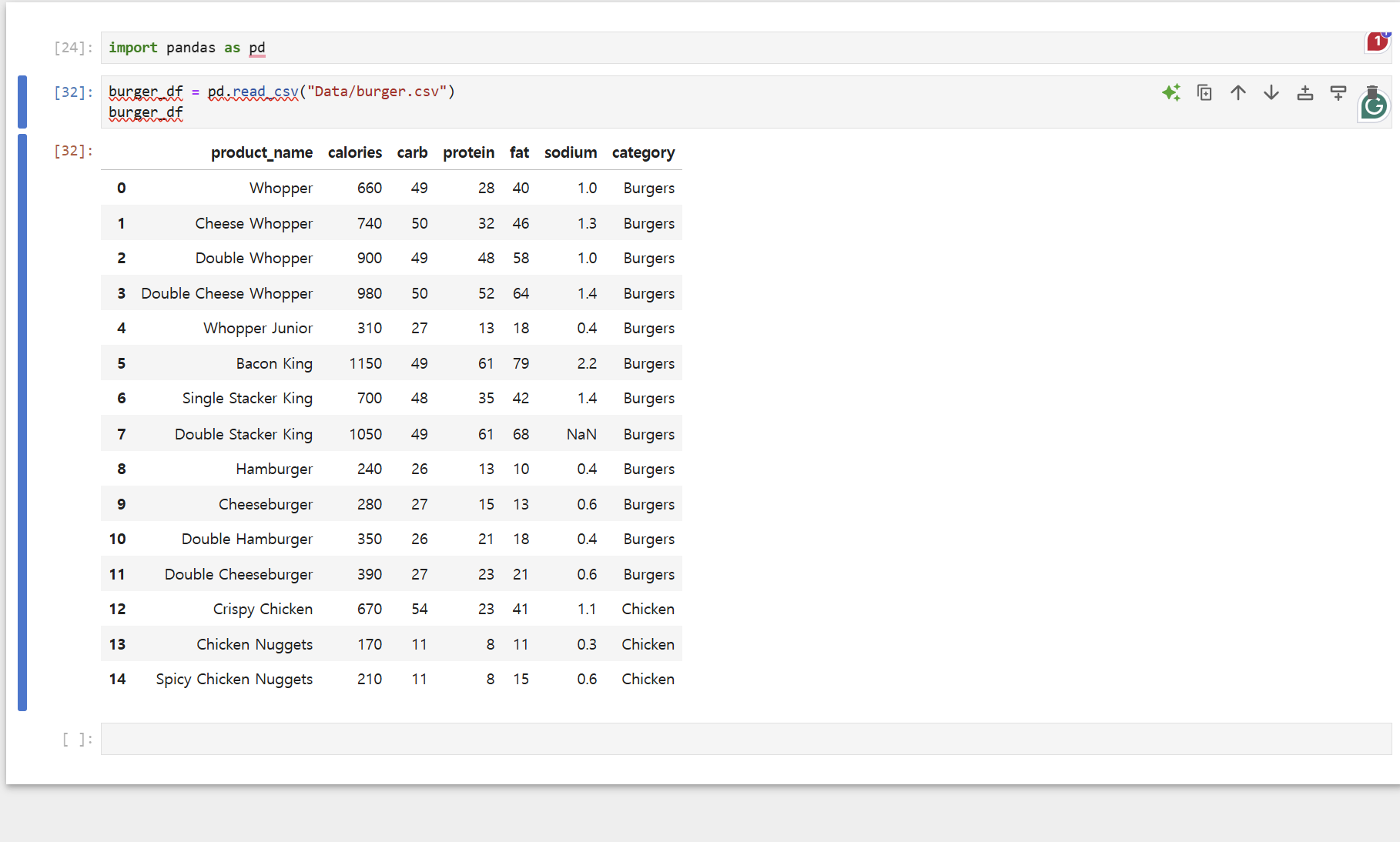The width and height of the screenshot is (1400, 842).
Task: Click the calories value 980
Action: 370,293
